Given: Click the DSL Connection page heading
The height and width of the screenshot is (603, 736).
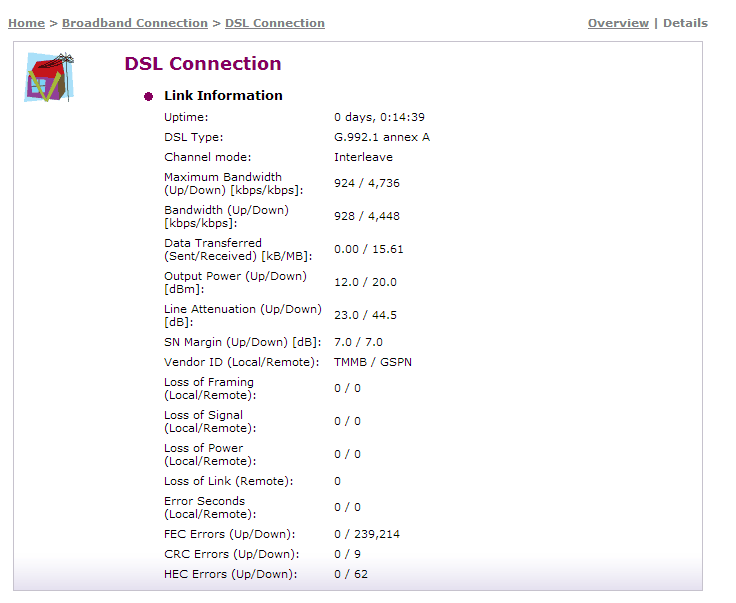Looking at the screenshot, I should click(x=203, y=63).
